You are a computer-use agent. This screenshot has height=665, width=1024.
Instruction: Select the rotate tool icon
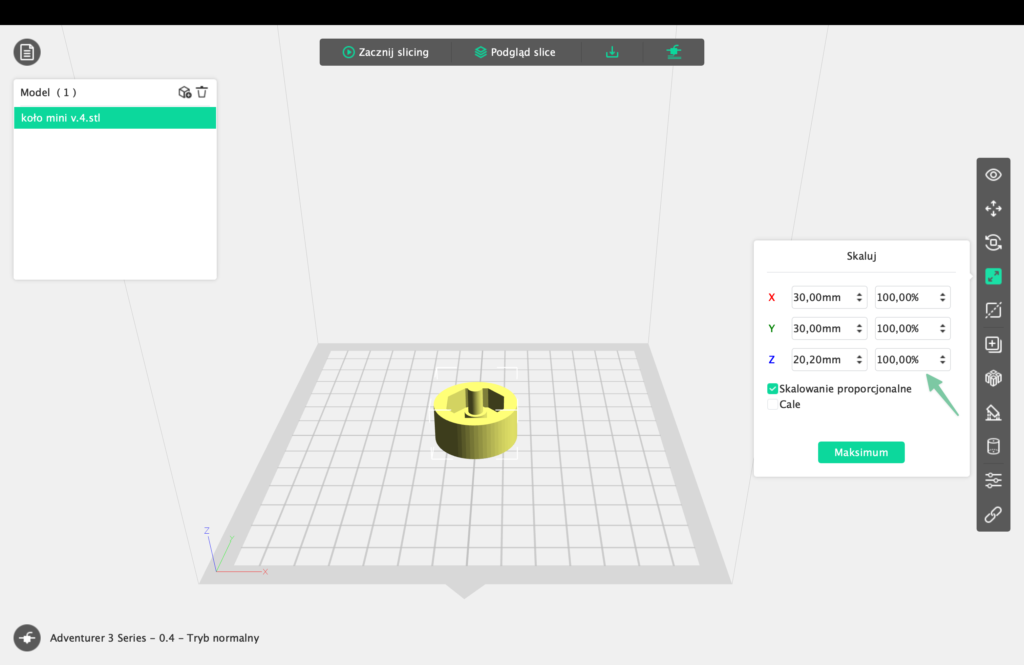tap(993, 243)
